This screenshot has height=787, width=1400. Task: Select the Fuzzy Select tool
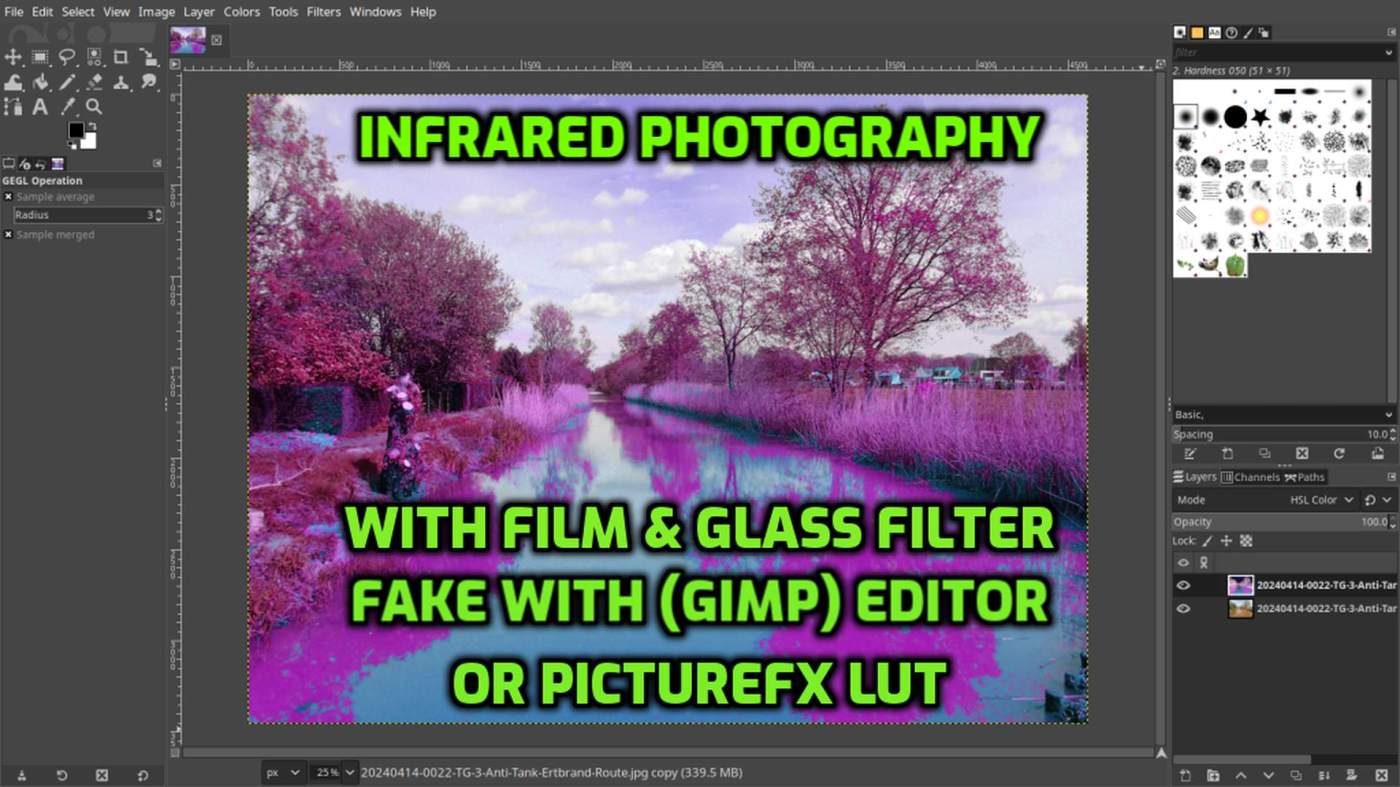[x=94, y=57]
